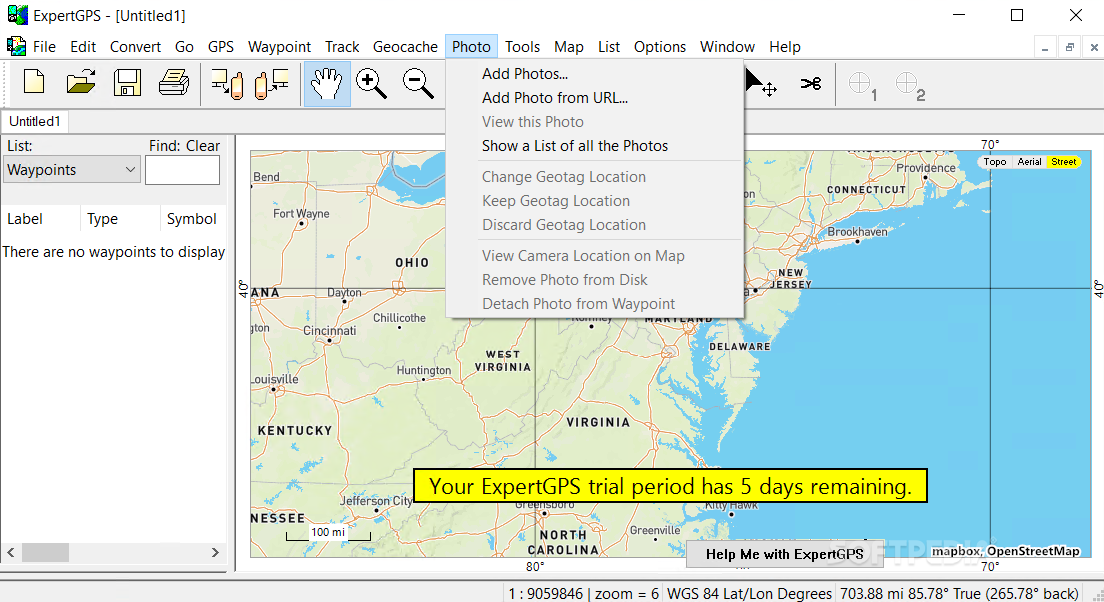This screenshot has width=1104, height=602.
Task: Click the horizontal scrollbar thumb in list
Action: pyautogui.click(x=45, y=553)
